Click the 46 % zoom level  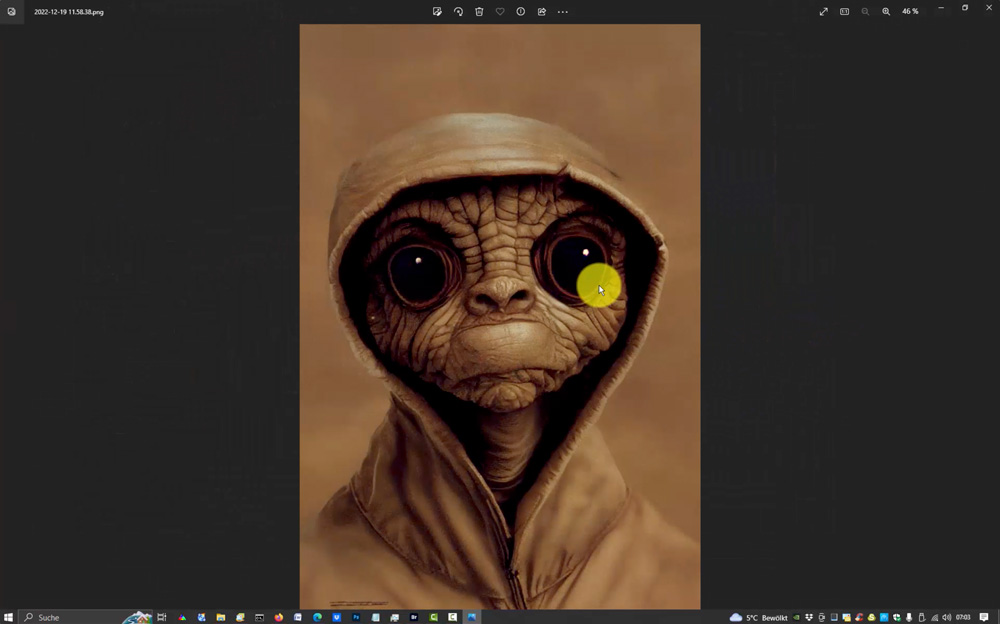pyautogui.click(x=910, y=11)
